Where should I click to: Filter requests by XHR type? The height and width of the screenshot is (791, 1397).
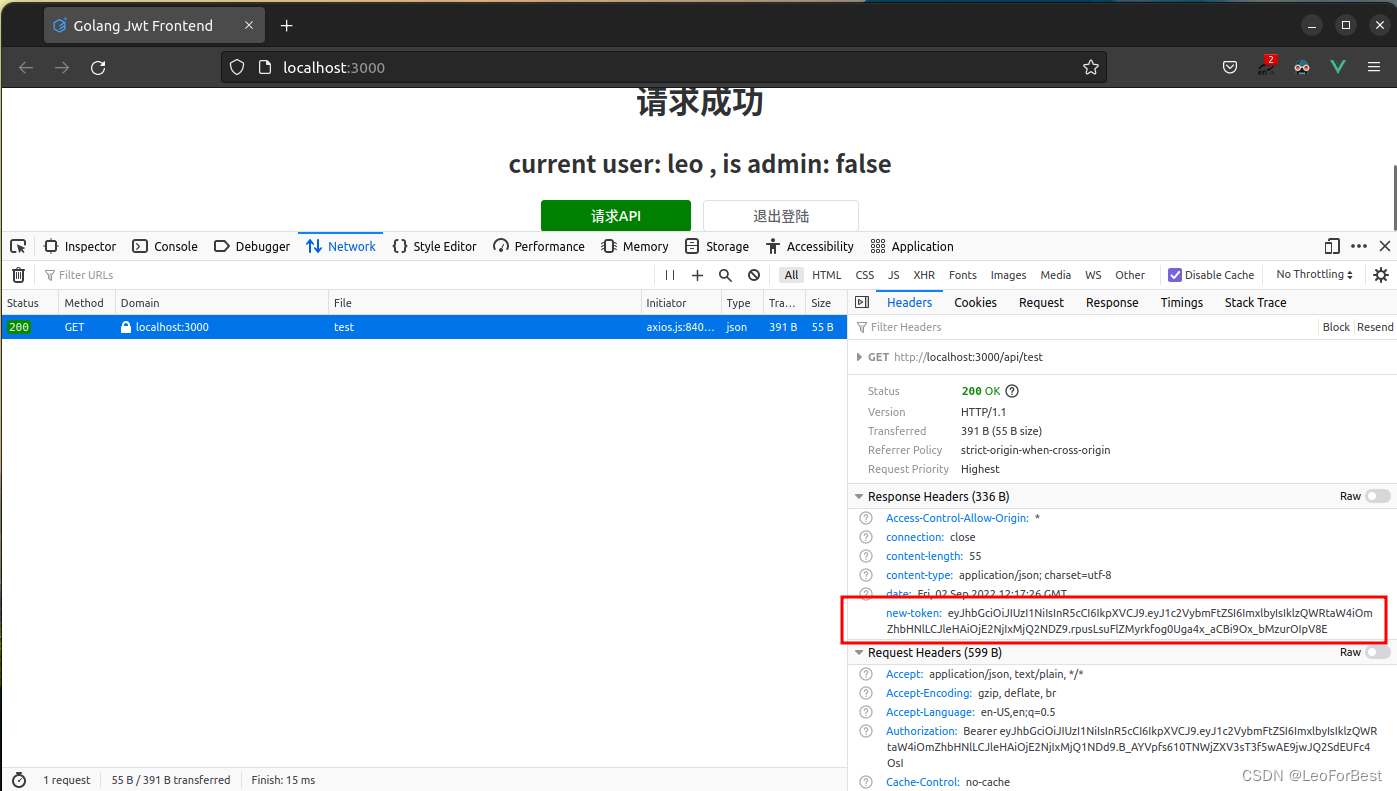[924, 275]
